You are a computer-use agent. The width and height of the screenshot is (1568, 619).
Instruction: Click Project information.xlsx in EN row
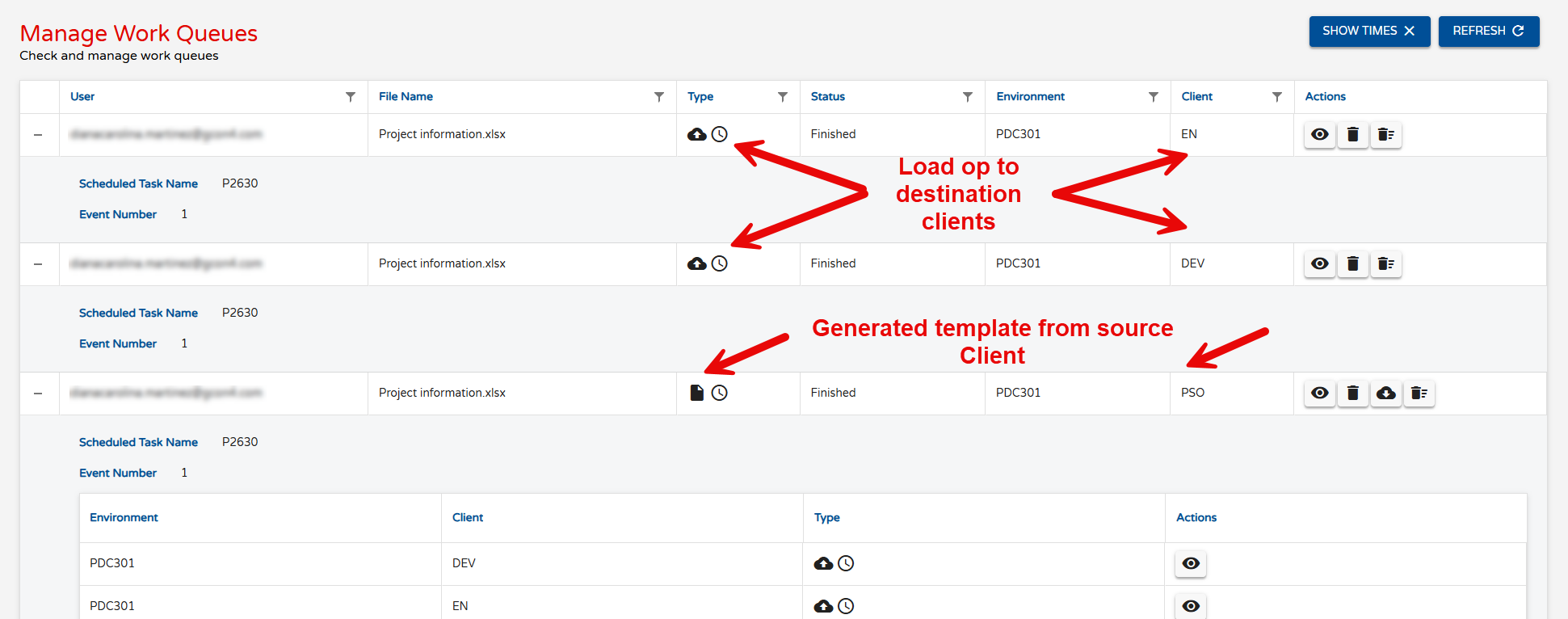pos(442,134)
